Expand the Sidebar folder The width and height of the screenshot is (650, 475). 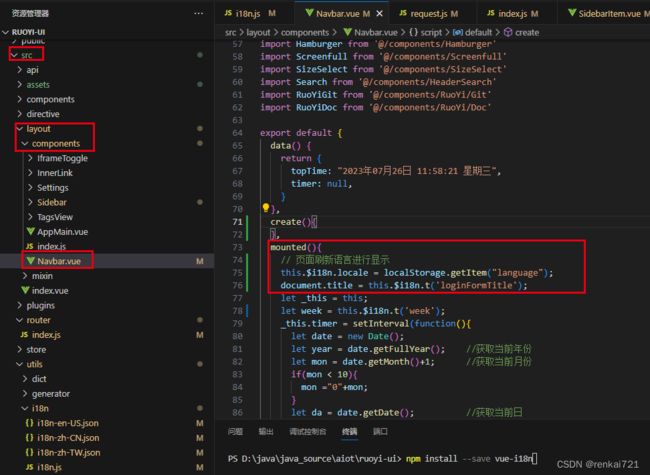[x=30, y=202]
